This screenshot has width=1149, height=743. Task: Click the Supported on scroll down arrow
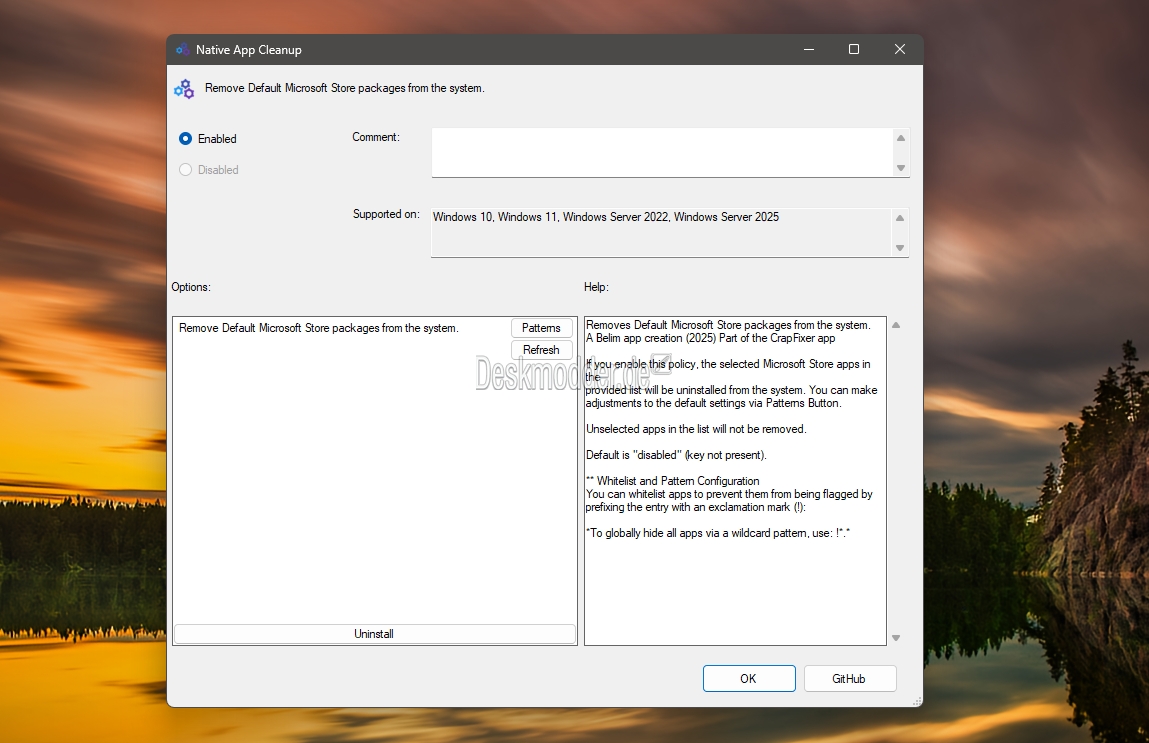(900, 248)
